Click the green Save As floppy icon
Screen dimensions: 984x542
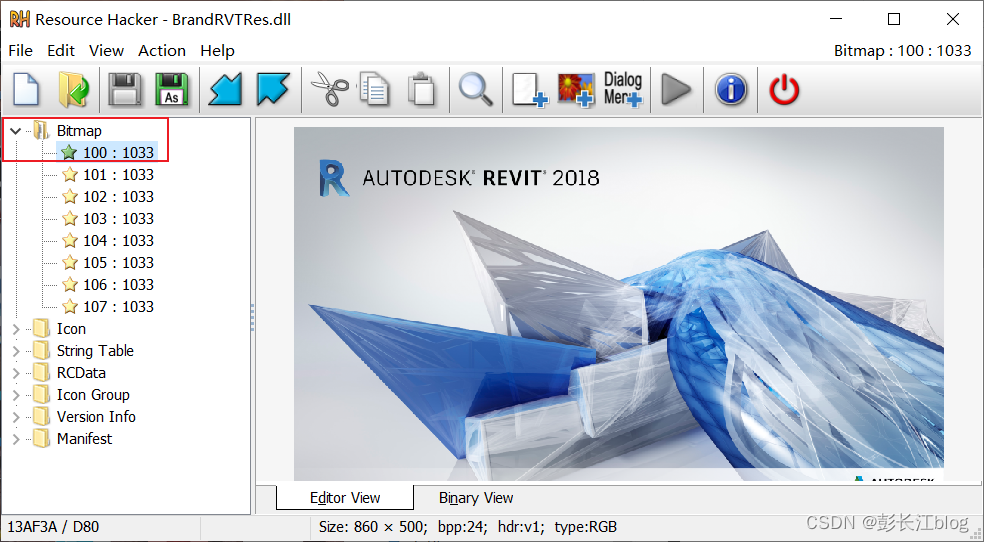tap(172, 90)
